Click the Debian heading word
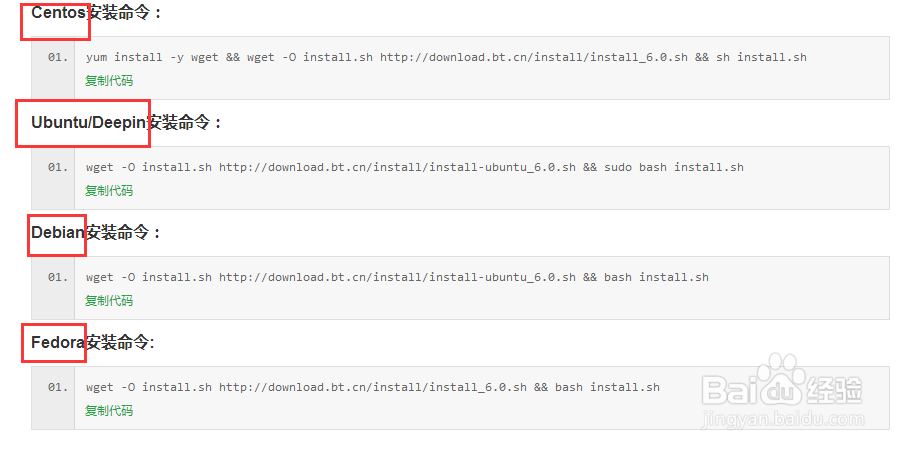Image resolution: width=914 pixels, height=450 pixels. (x=58, y=233)
